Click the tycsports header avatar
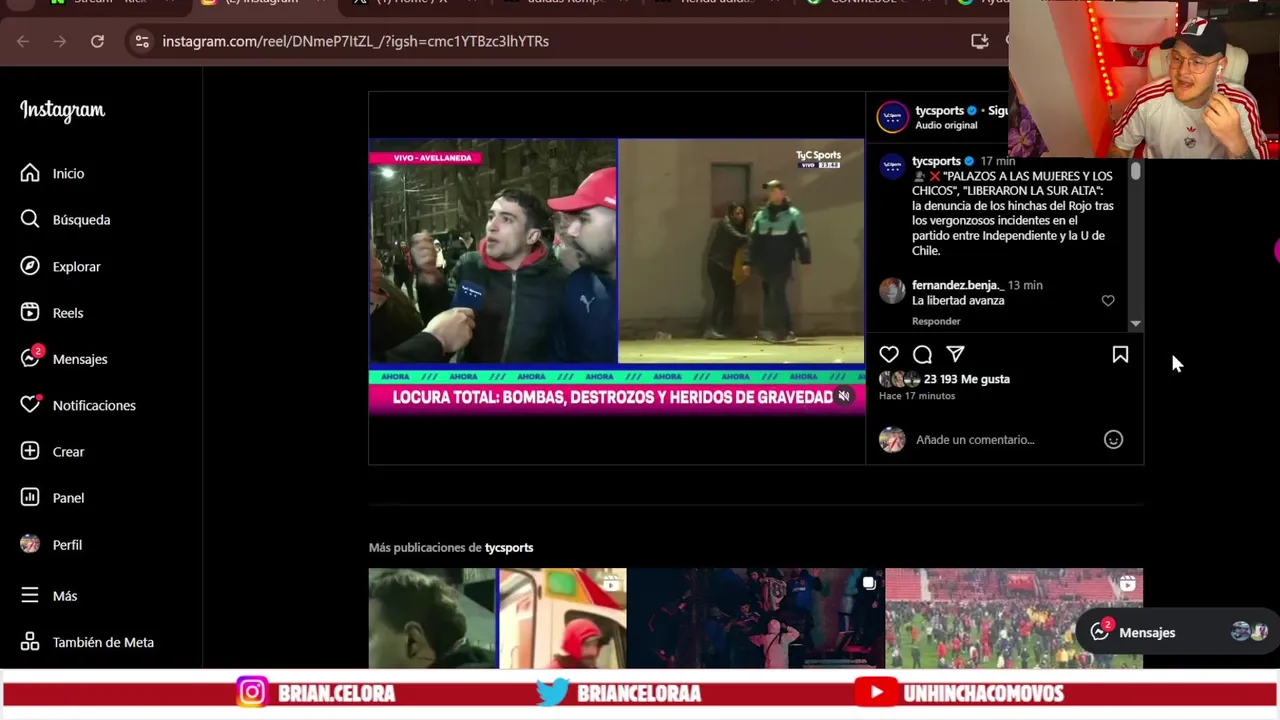The height and width of the screenshot is (720, 1280). pyautogui.click(x=892, y=117)
